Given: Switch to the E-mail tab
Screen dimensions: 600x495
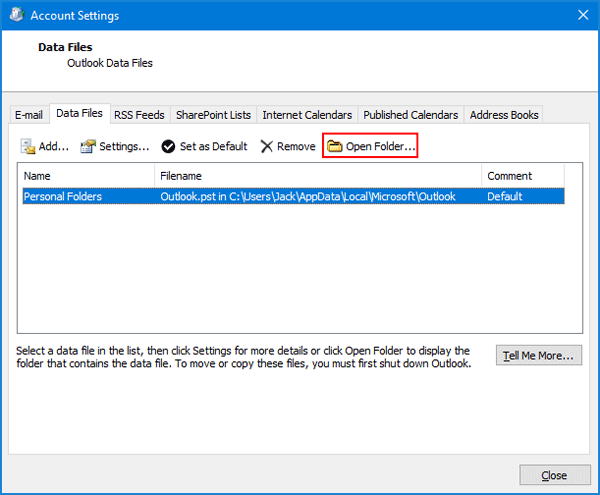Looking at the screenshot, I should click(29, 115).
